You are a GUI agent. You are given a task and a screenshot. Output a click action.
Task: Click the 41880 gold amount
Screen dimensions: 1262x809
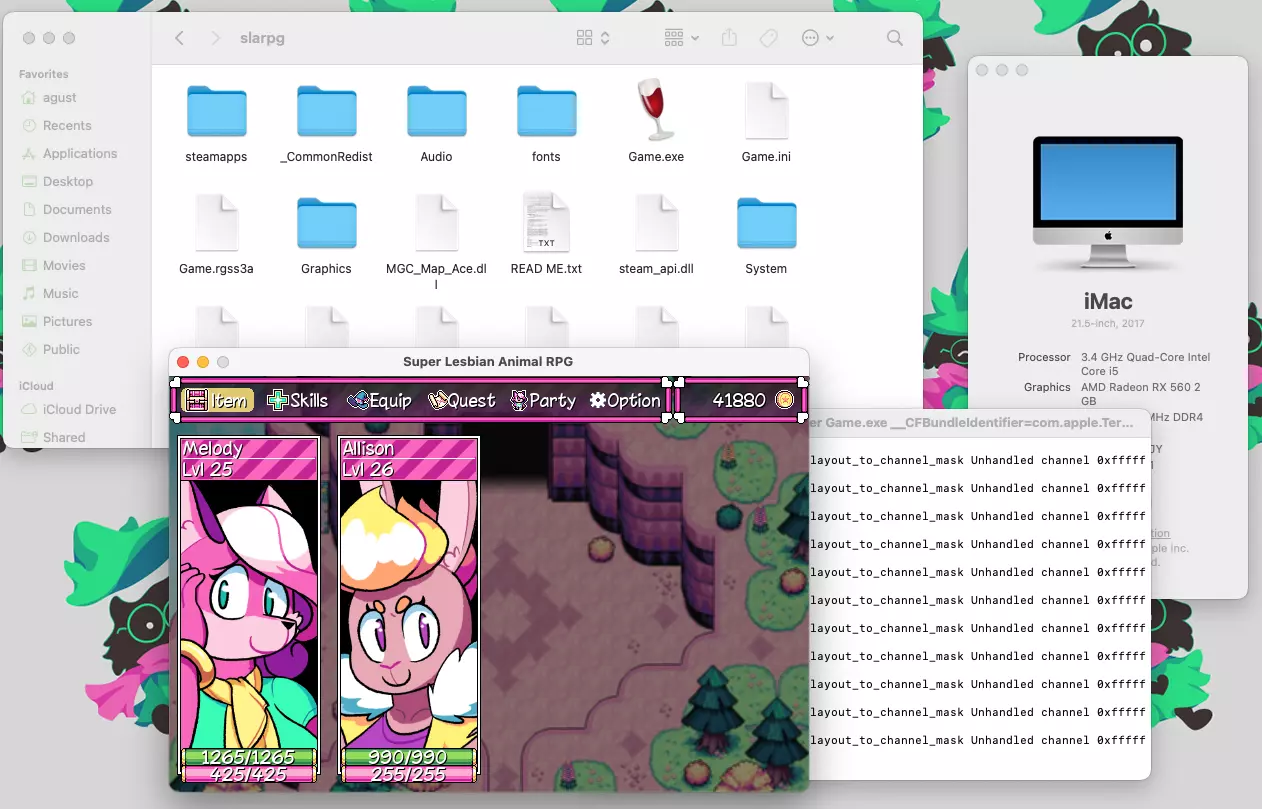click(739, 400)
